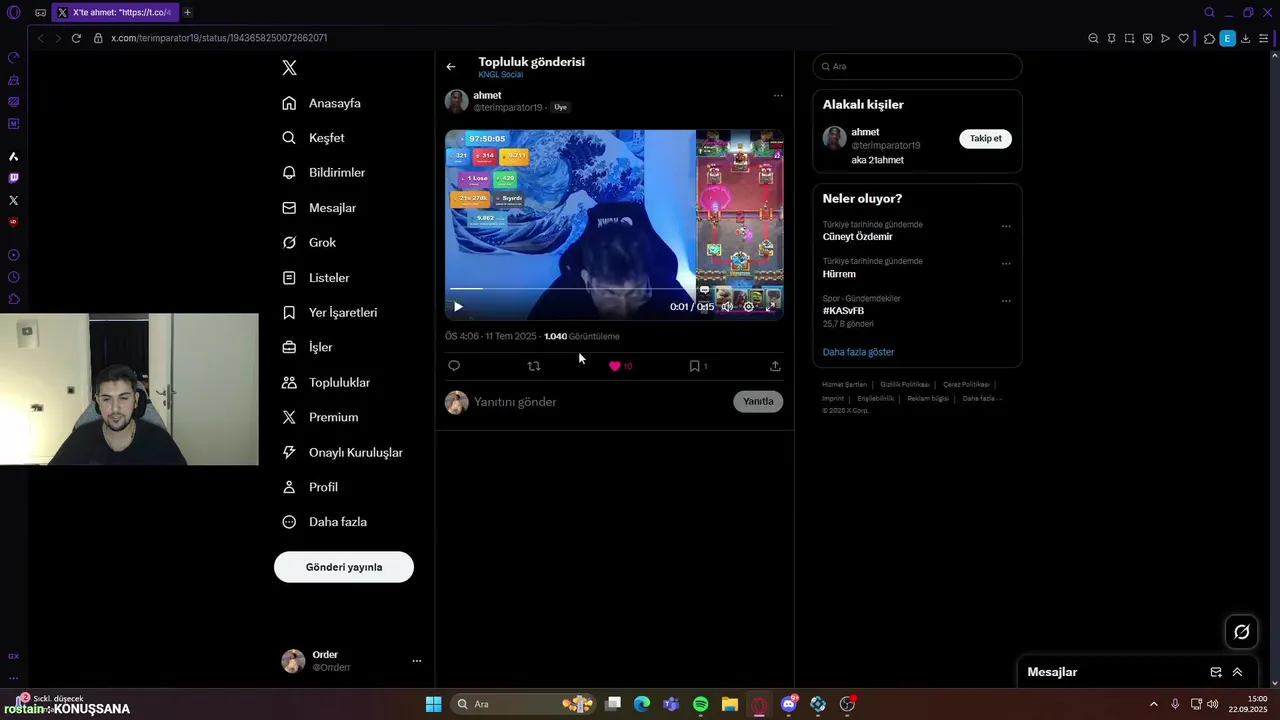1280x720 pixels.
Task: Click the reply comment icon
Action: point(454,366)
